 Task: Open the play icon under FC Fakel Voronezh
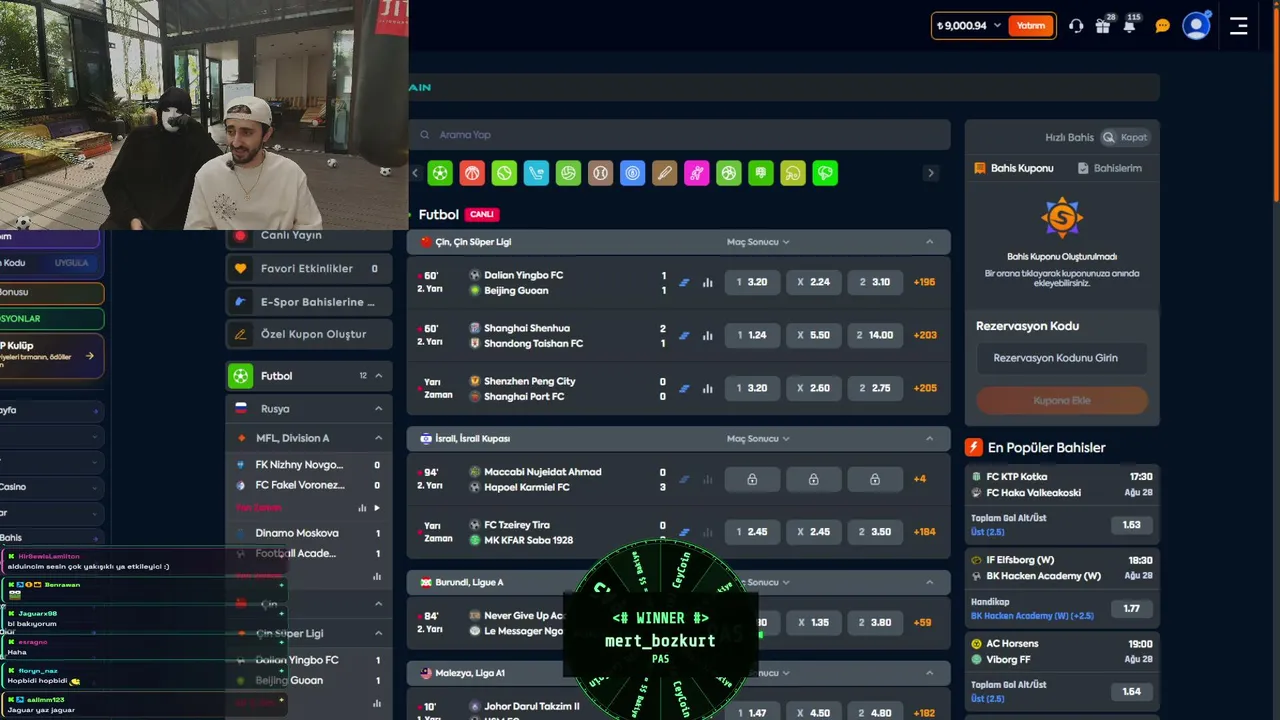377,508
